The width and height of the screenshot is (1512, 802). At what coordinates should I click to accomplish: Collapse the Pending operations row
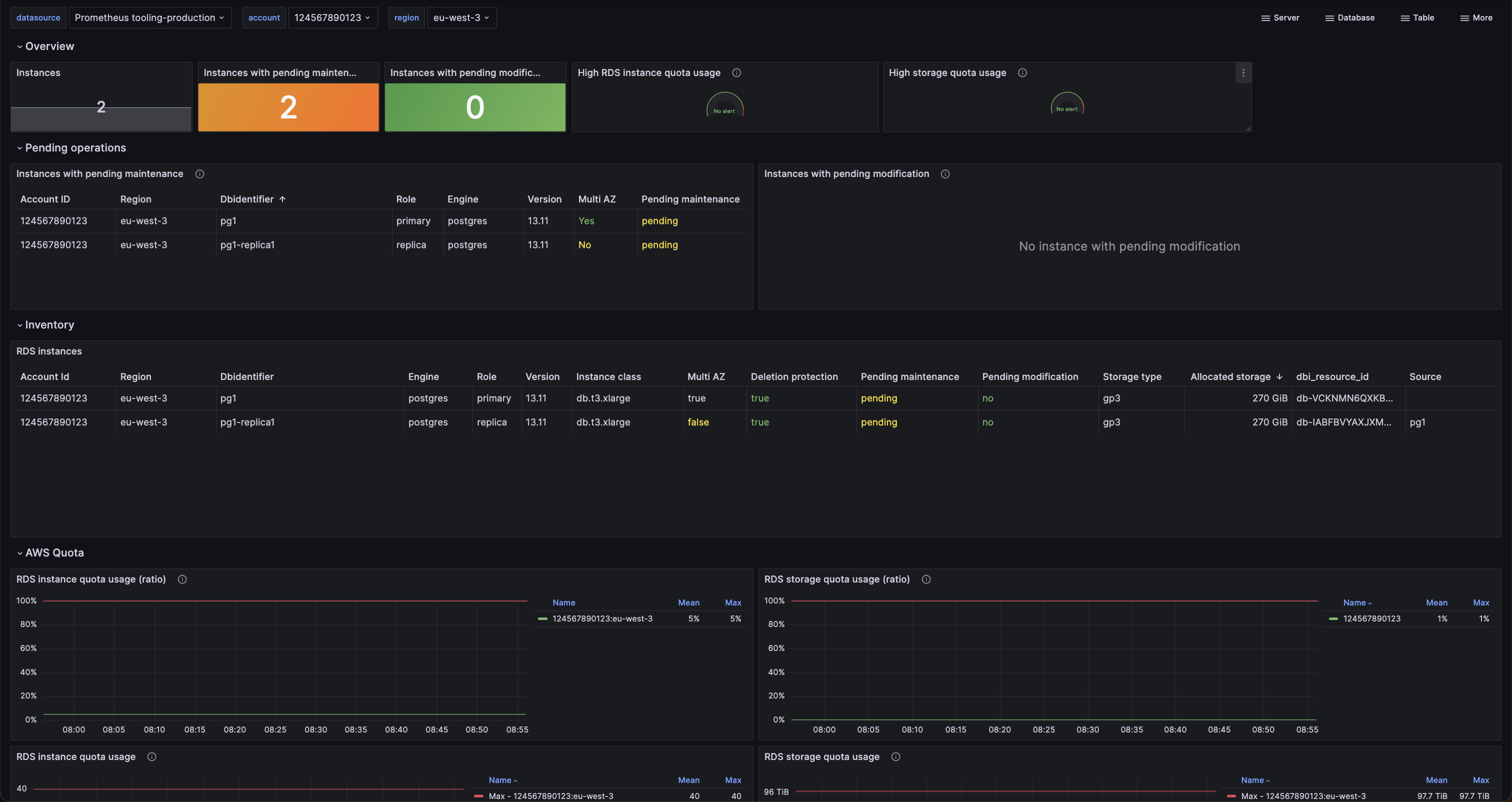(x=75, y=148)
